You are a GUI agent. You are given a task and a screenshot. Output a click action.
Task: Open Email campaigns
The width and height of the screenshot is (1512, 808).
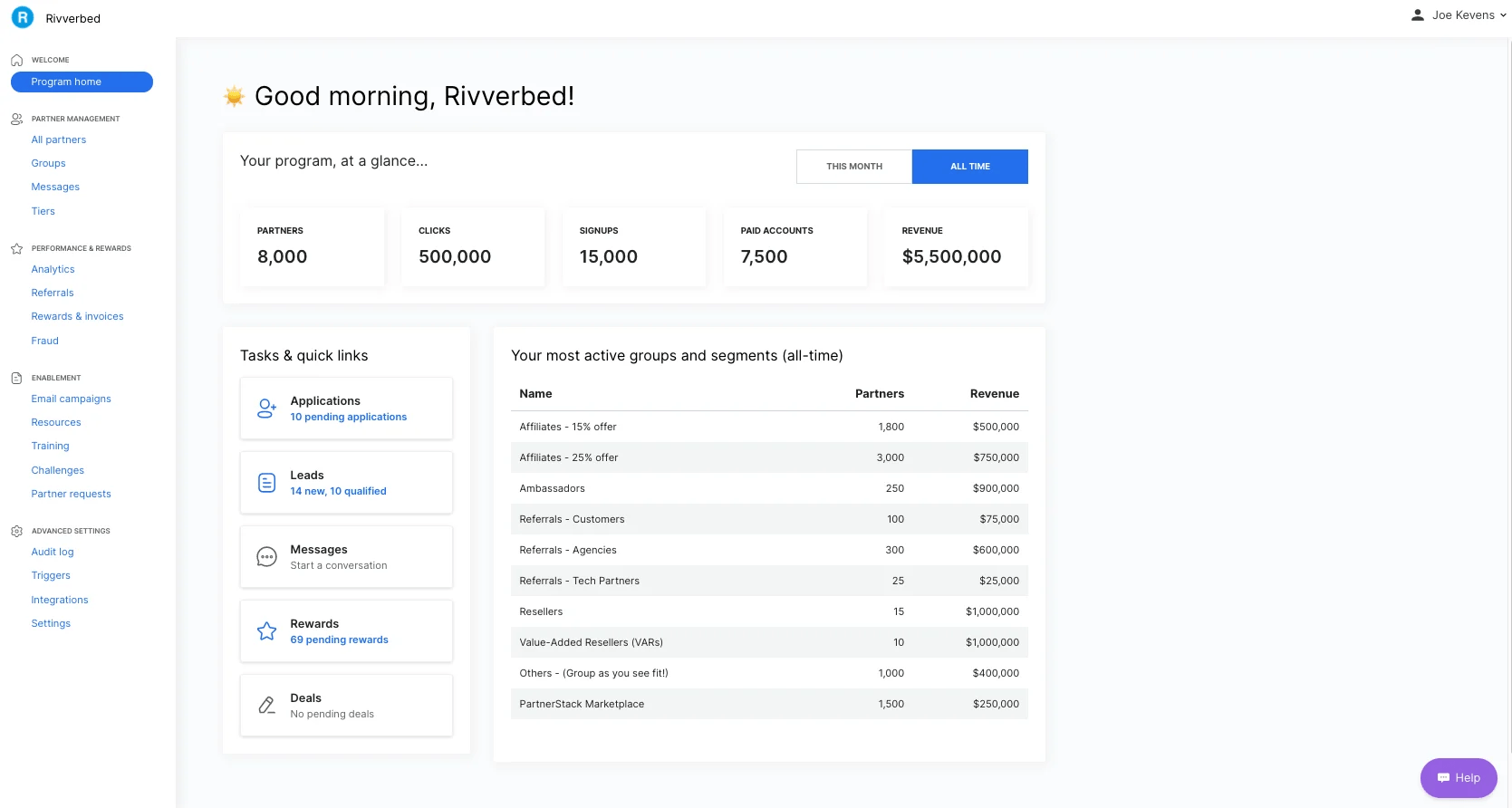coord(71,399)
